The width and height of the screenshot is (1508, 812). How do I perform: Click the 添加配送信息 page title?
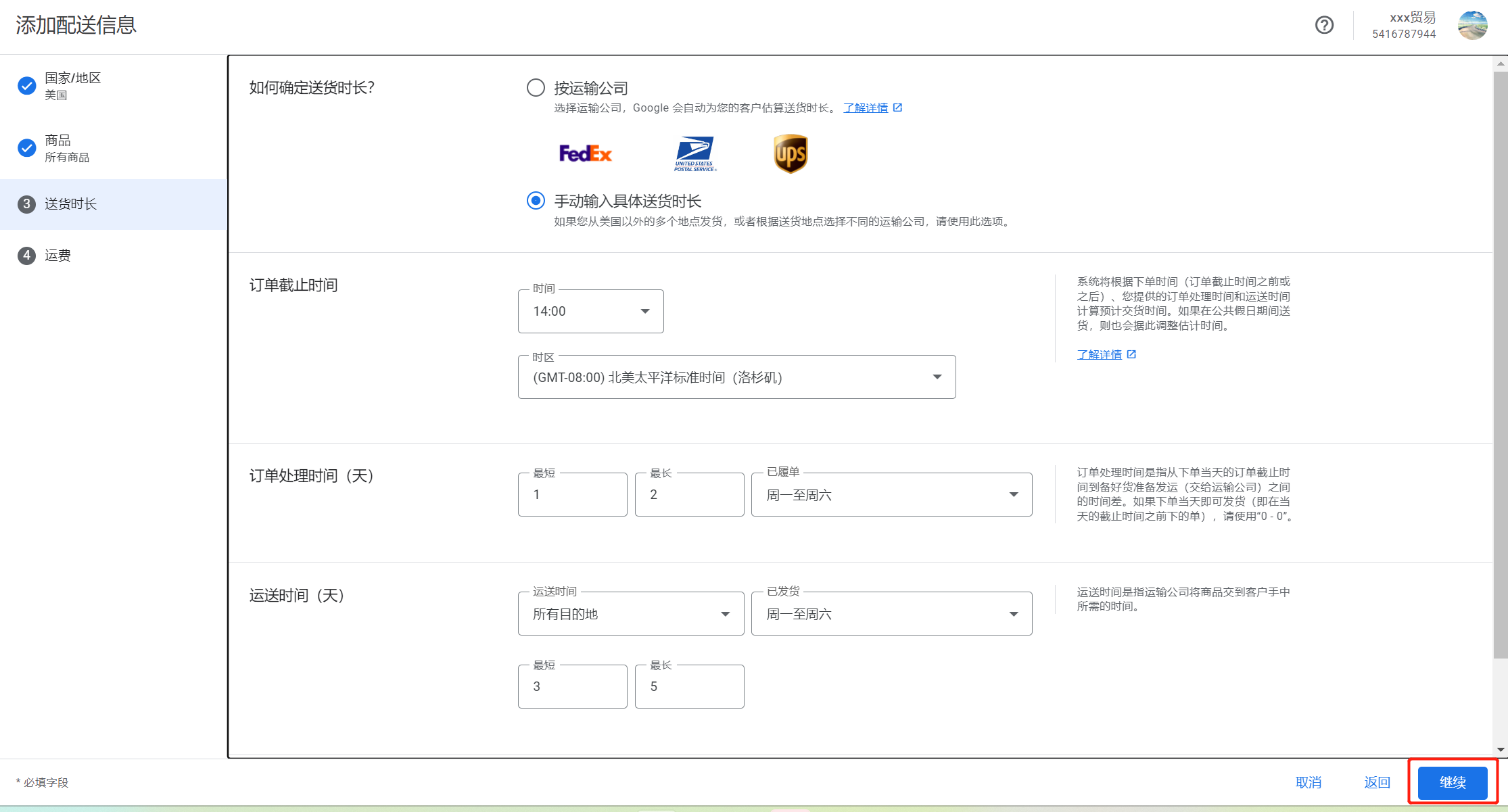(76, 25)
